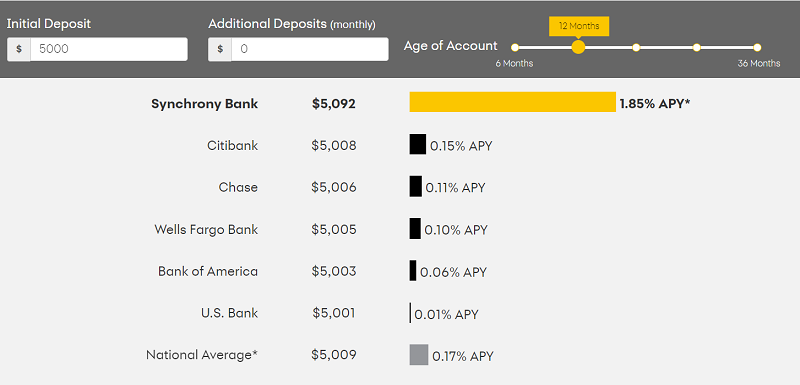Image resolution: width=800 pixels, height=385 pixels.
Task: Click the Wells Fargo Bank label
Action: click(x=206, y=229)
